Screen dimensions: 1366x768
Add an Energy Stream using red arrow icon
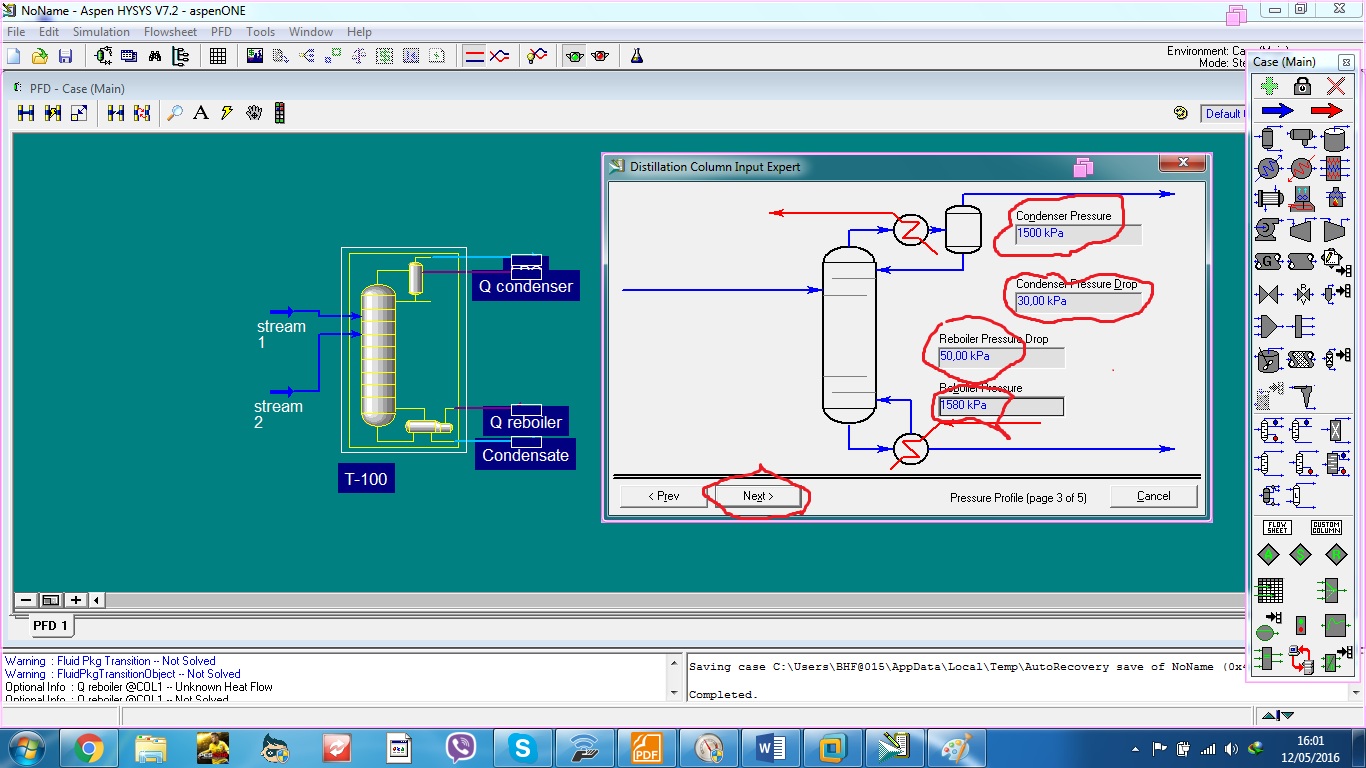(1326, 112)
